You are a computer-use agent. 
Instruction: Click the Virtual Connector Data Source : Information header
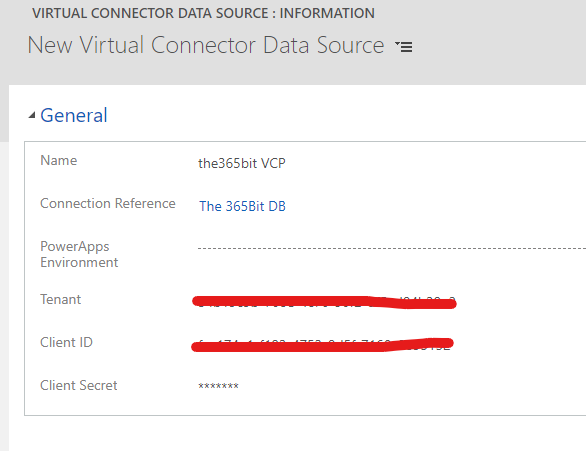click(203, 13)
